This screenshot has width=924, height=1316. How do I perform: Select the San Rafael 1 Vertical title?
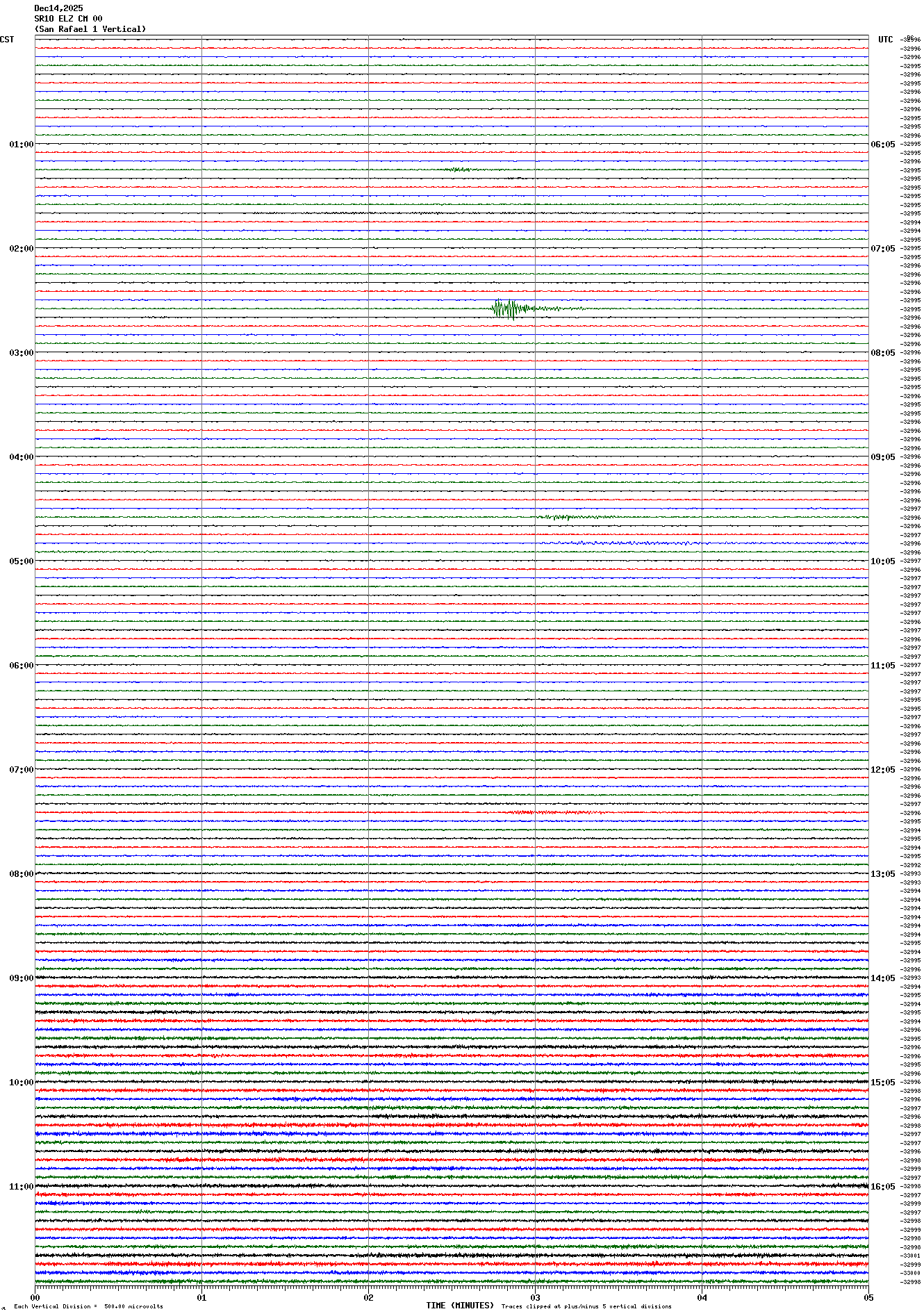coord(90,29)
